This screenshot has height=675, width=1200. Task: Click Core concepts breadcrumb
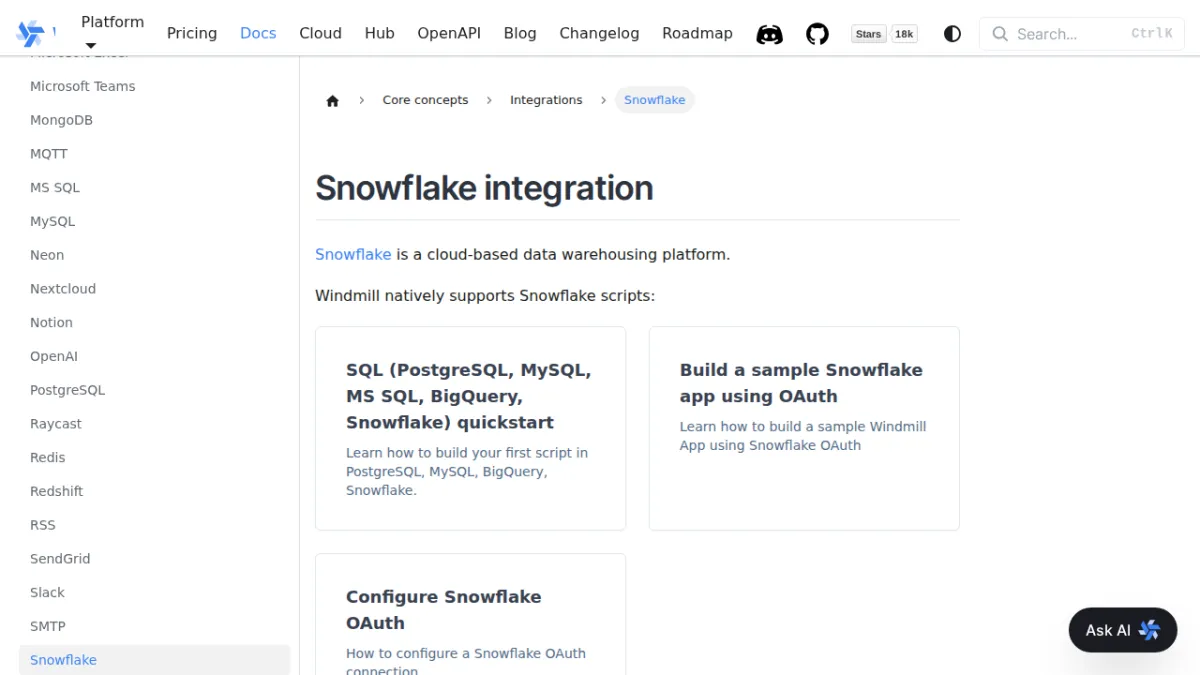tap(425, 100)
